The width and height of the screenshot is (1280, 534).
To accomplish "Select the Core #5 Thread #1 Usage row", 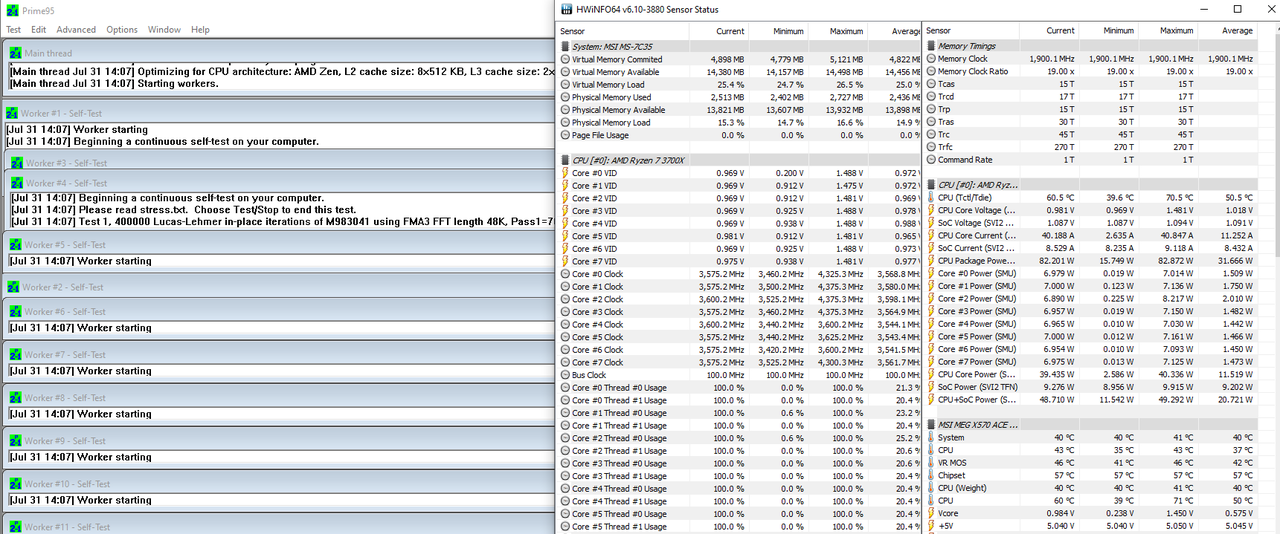I will point(739,526).
